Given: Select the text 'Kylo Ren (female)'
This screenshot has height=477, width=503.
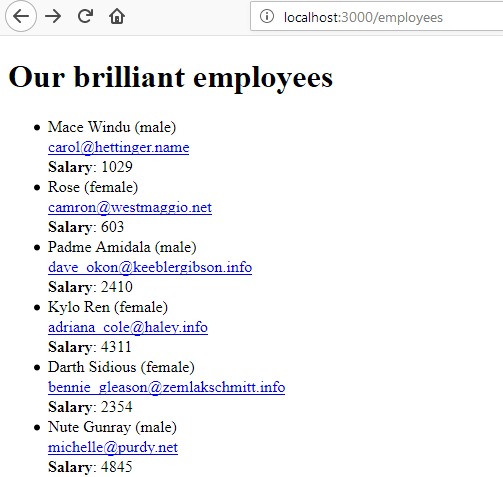Looking at the screenshot, I should 108,307.
